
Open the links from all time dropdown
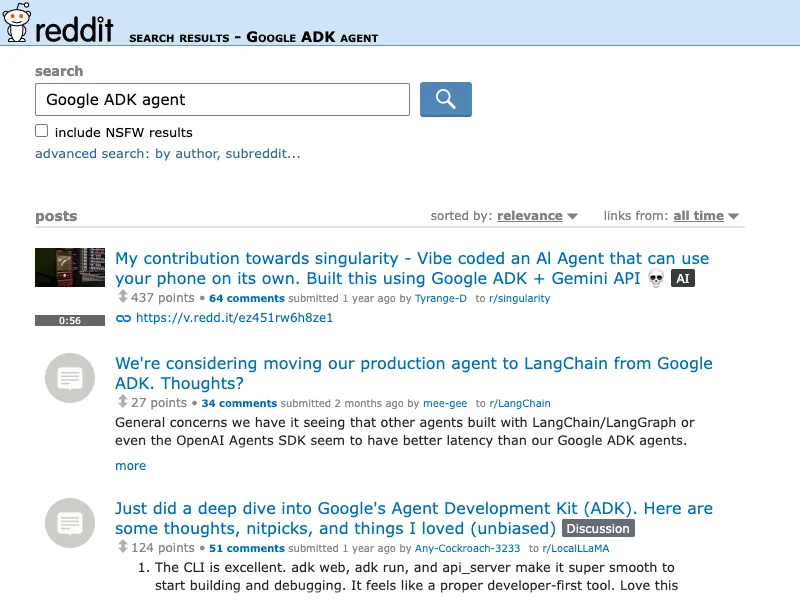pos(706,216)
